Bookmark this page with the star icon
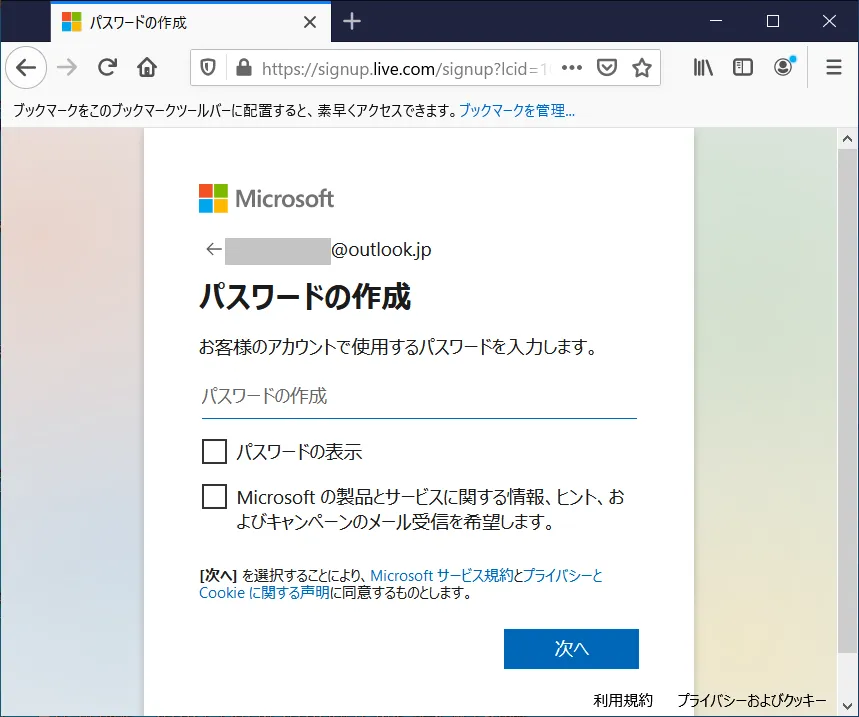The width and height of the screenshot is (859, 717). [x=642, y=68]
